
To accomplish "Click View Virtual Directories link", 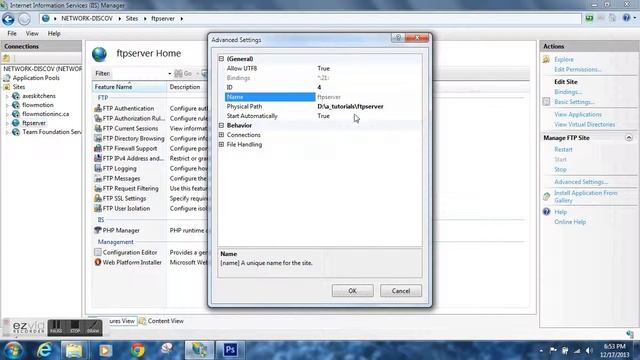I will click(584, 124).
